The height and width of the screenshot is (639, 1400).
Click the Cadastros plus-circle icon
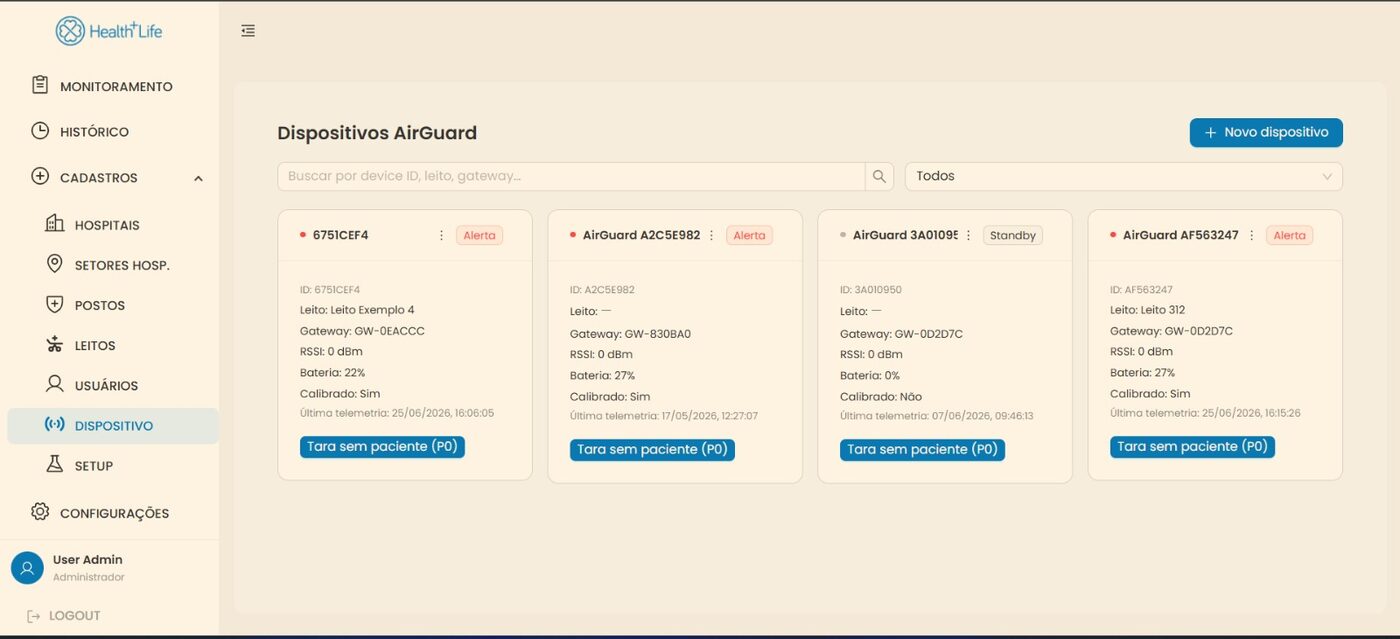point(40,176)
